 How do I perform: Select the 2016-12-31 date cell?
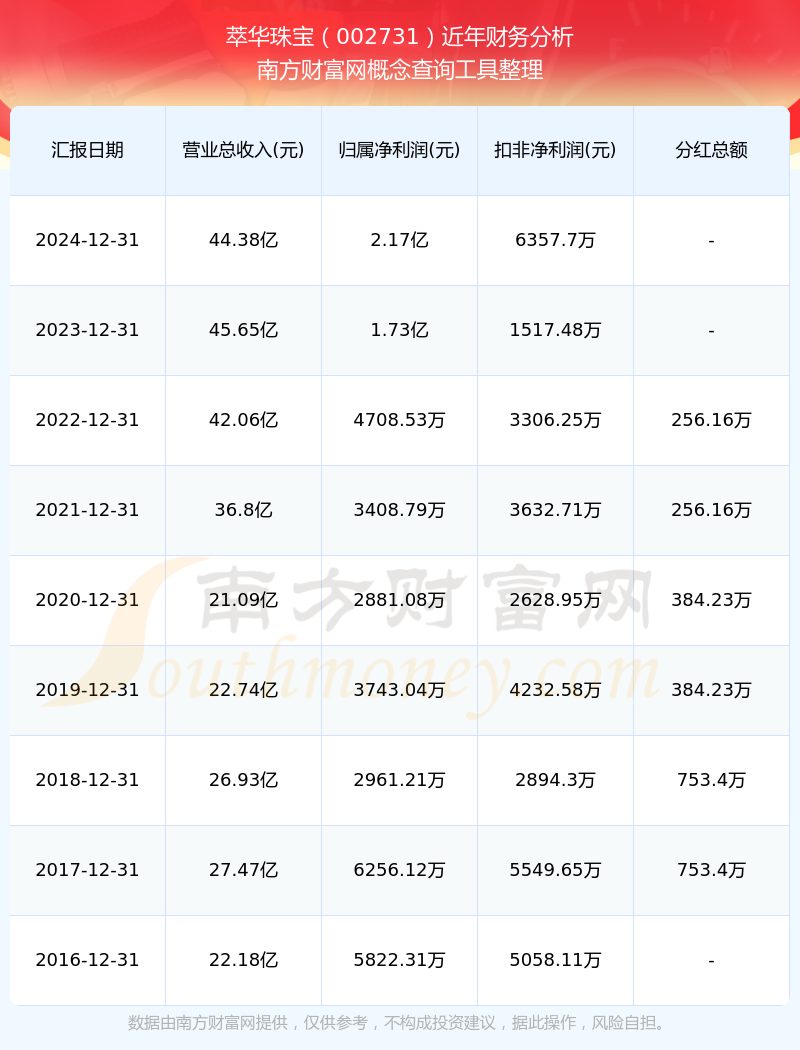tap(88, 960)
